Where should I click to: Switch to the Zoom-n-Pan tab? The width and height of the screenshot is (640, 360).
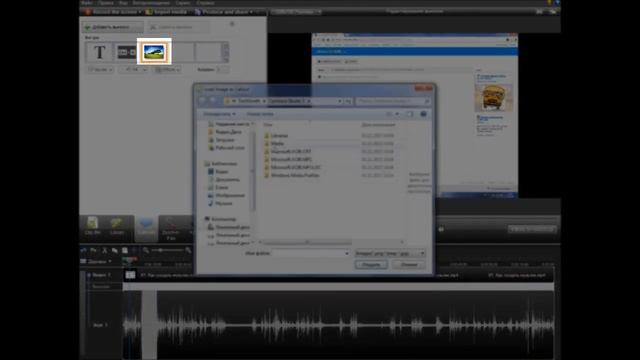[x=171, y=229]
